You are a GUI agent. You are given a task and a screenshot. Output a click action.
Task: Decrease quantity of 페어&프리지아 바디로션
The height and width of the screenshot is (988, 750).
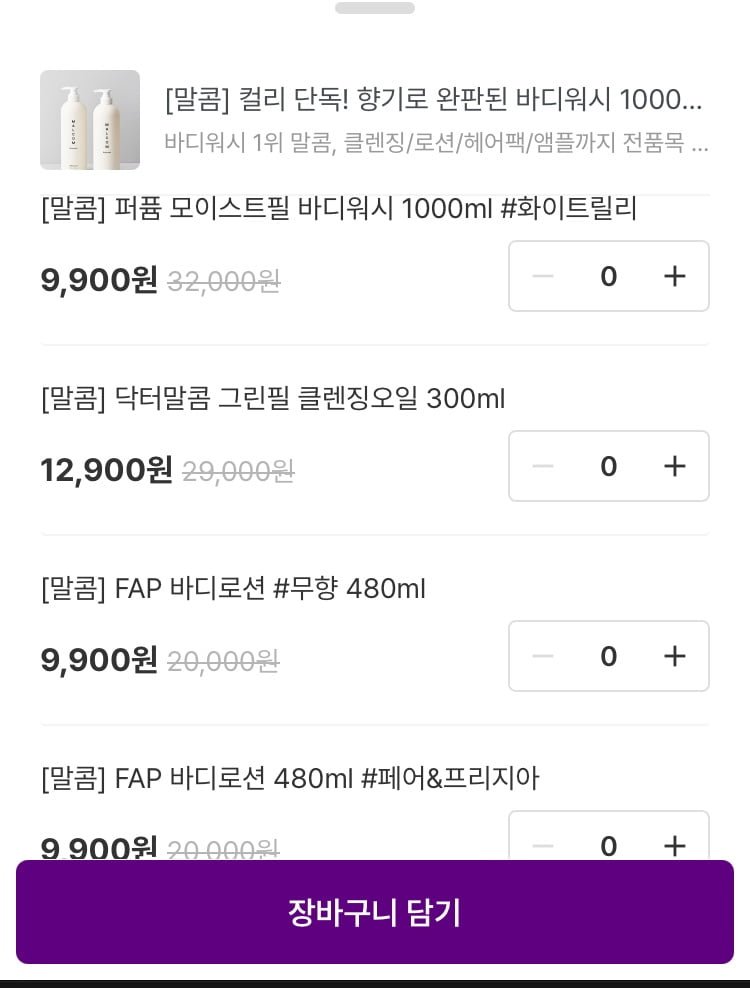click(543, 845)
